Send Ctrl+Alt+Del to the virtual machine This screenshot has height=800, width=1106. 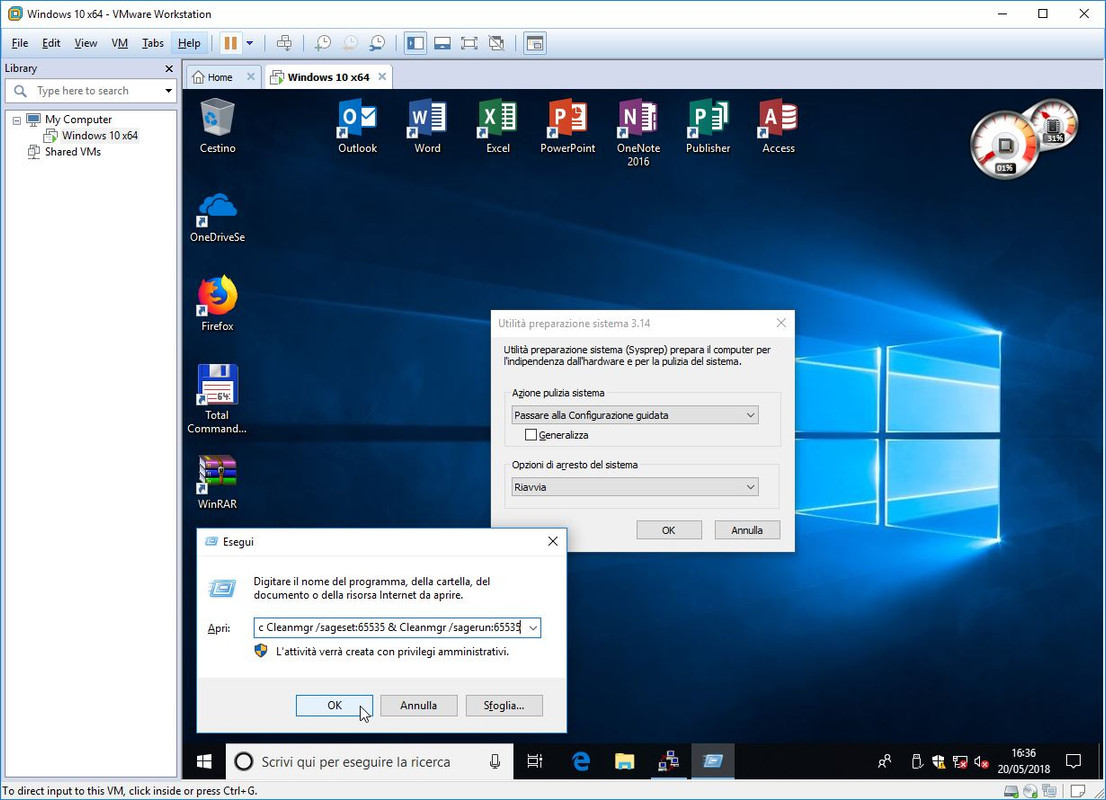(284, 43)
